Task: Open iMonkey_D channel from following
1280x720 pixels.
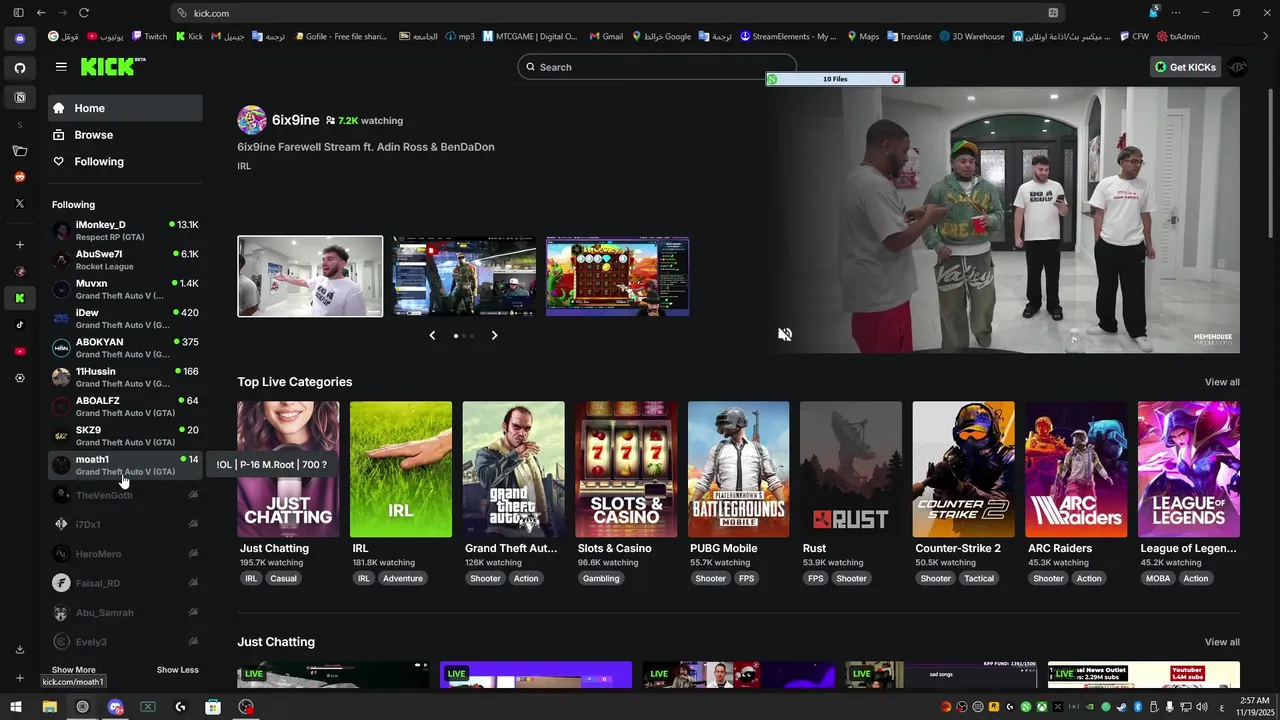Action: [125, 231]
